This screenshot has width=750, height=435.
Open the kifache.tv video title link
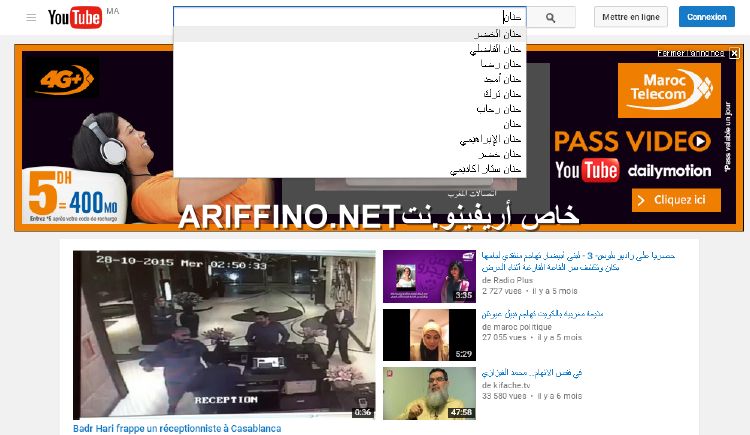531,372
